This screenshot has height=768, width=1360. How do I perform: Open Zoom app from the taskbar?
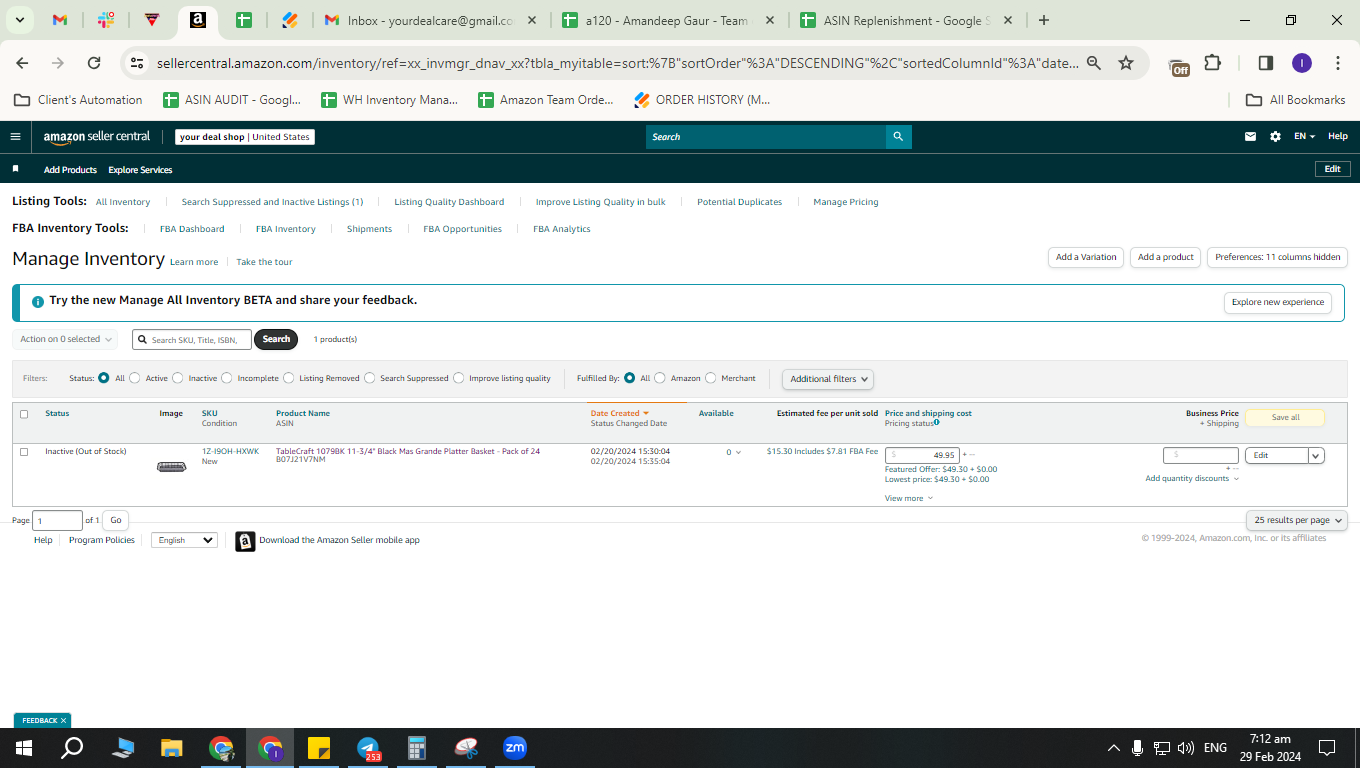pyautogui.click(x=515, y=748)
